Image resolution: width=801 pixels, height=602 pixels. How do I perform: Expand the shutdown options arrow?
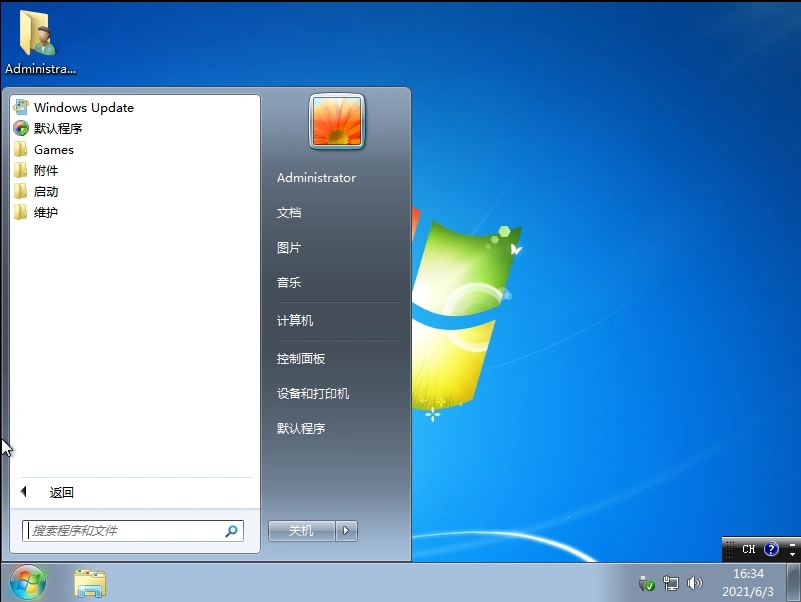(346, 531)
